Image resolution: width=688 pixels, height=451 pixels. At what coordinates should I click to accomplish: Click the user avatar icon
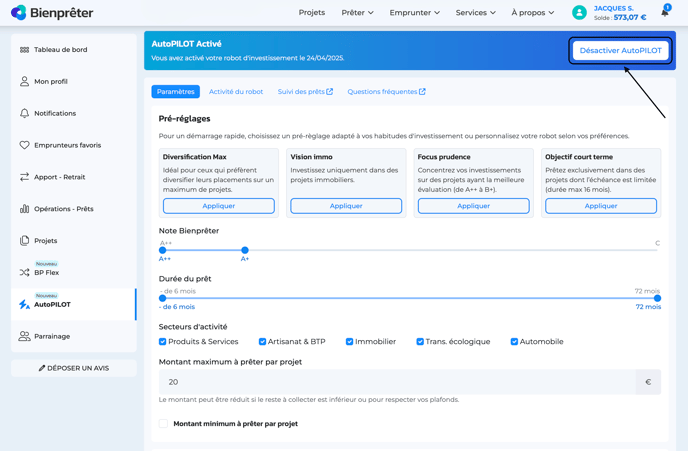point(579,13)
